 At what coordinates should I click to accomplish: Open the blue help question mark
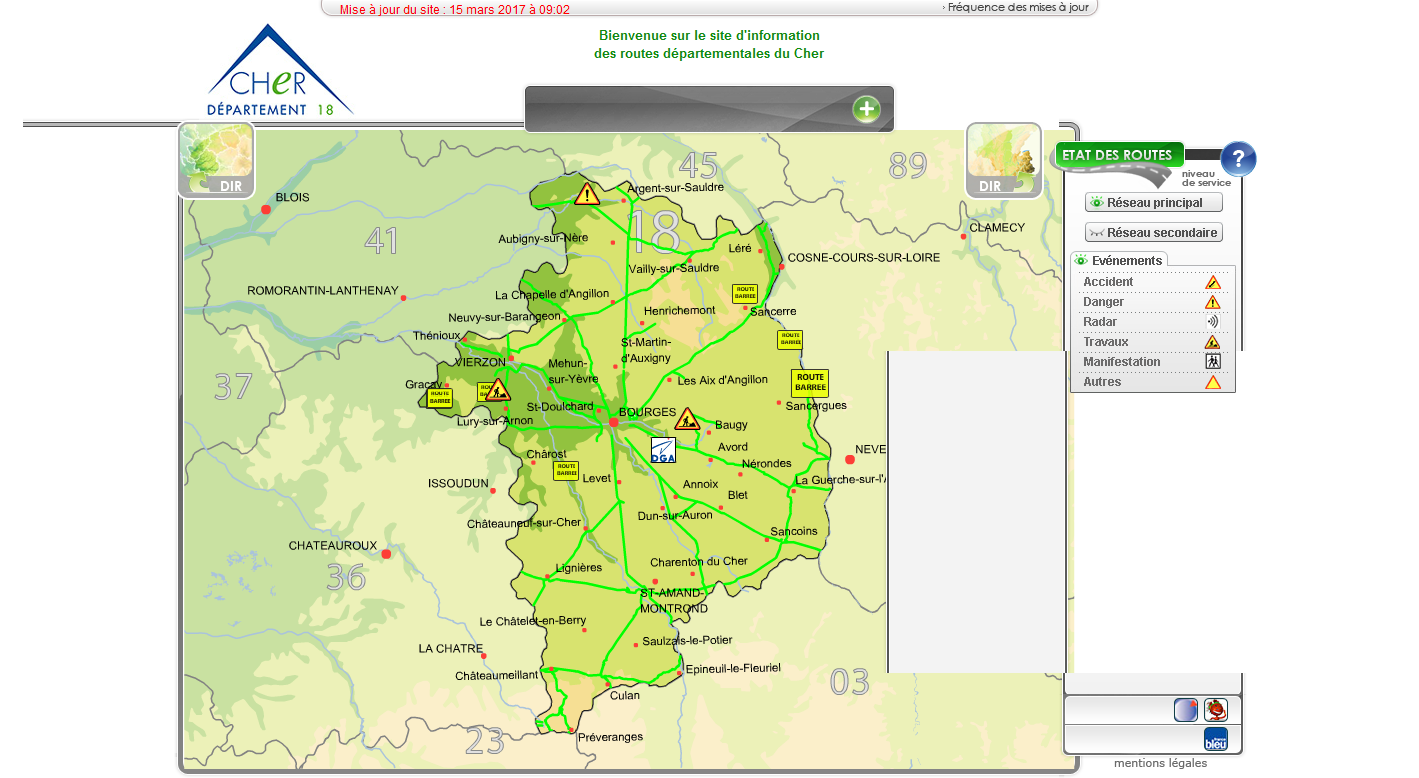pos(1238,159)
